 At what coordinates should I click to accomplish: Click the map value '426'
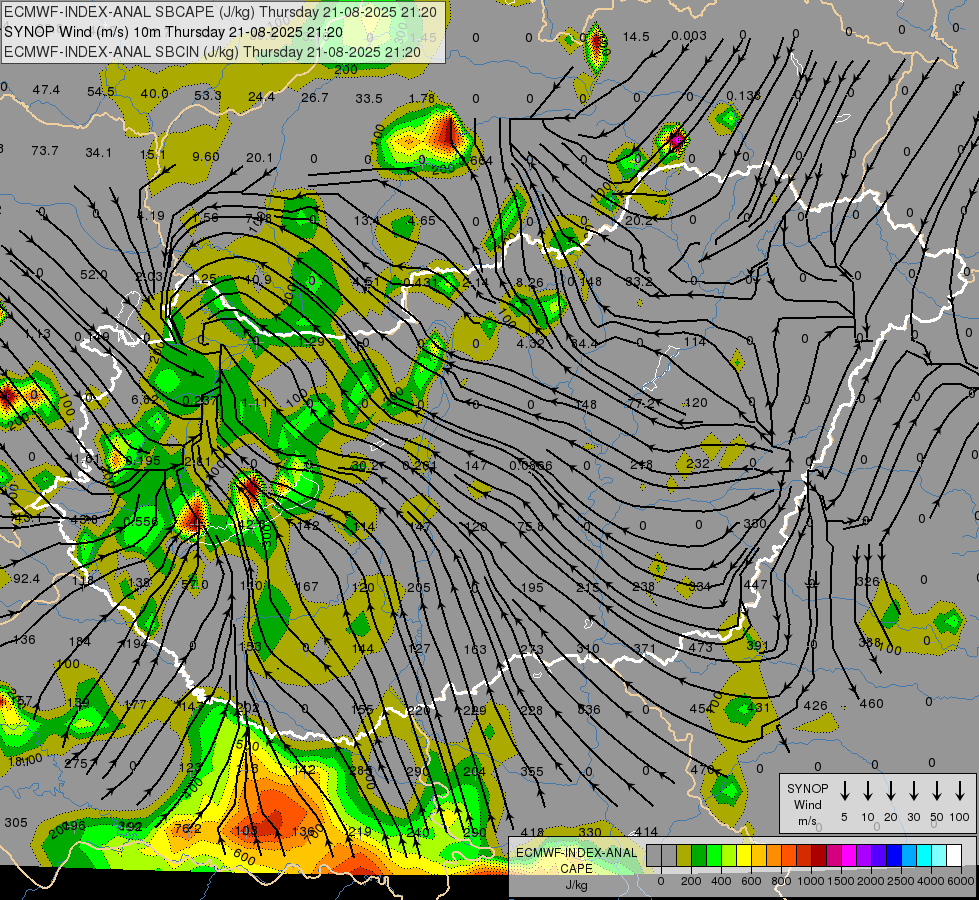click(815, 706)
